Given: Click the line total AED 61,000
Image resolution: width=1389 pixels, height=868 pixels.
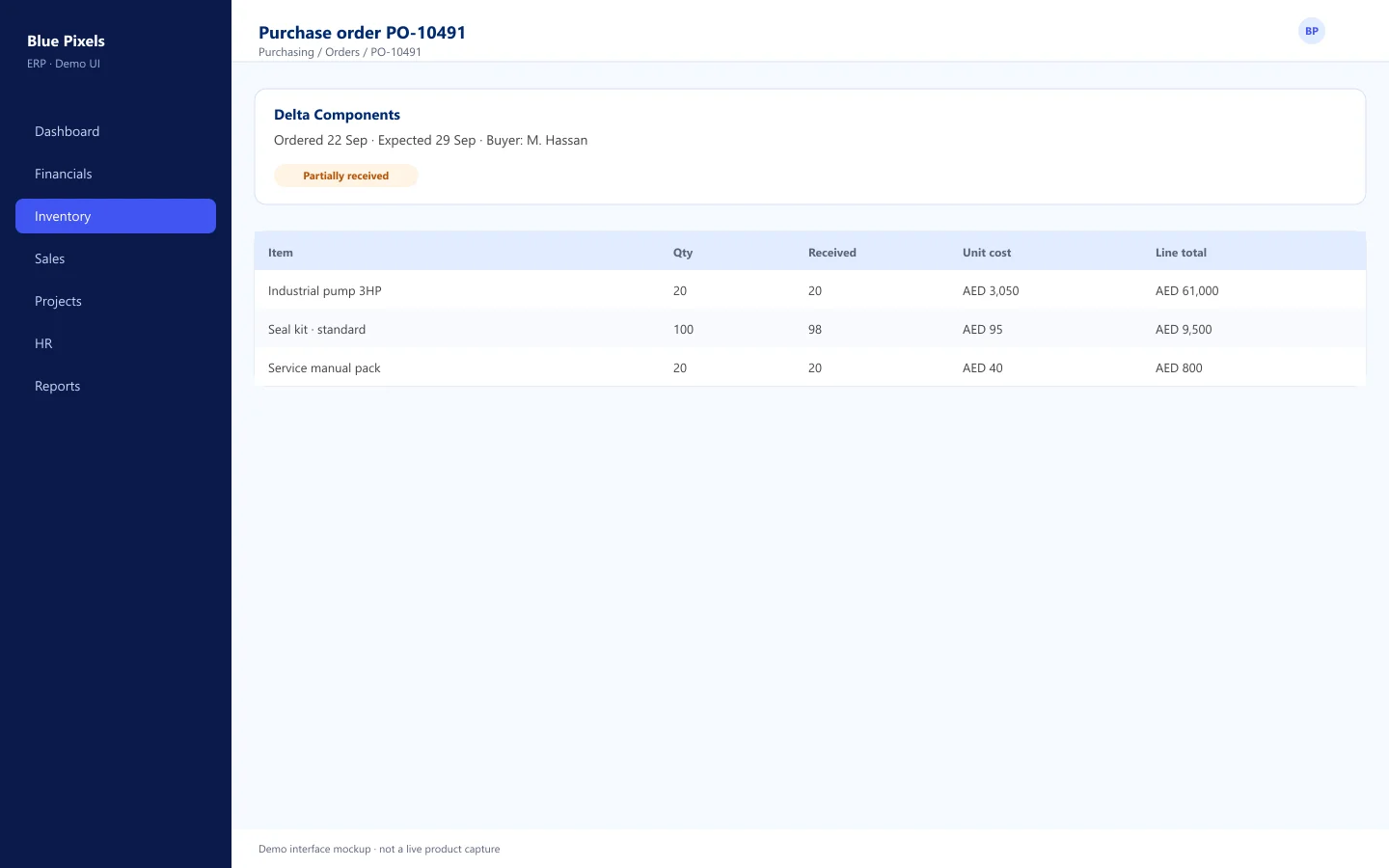Looking at the screenshot, I should [x=1186, y=290].
